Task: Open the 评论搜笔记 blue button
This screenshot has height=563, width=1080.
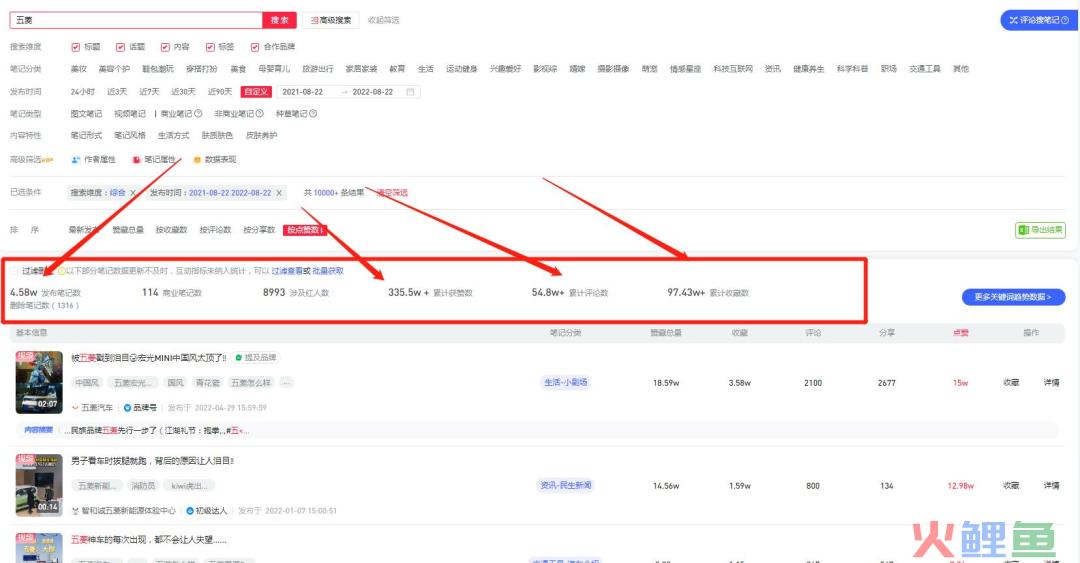Action: [1039, 20]
